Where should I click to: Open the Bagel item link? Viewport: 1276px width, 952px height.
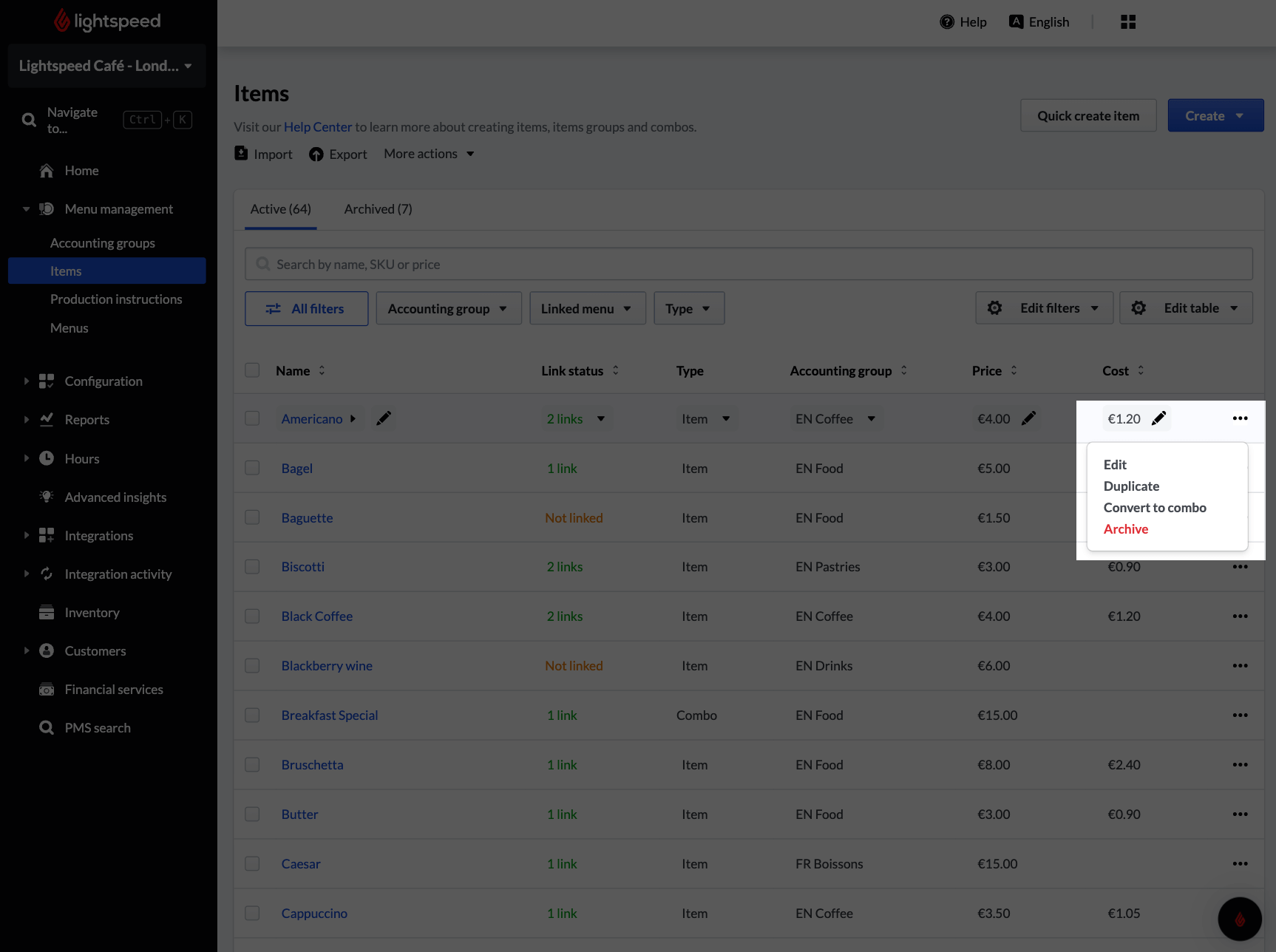(297, 469)
